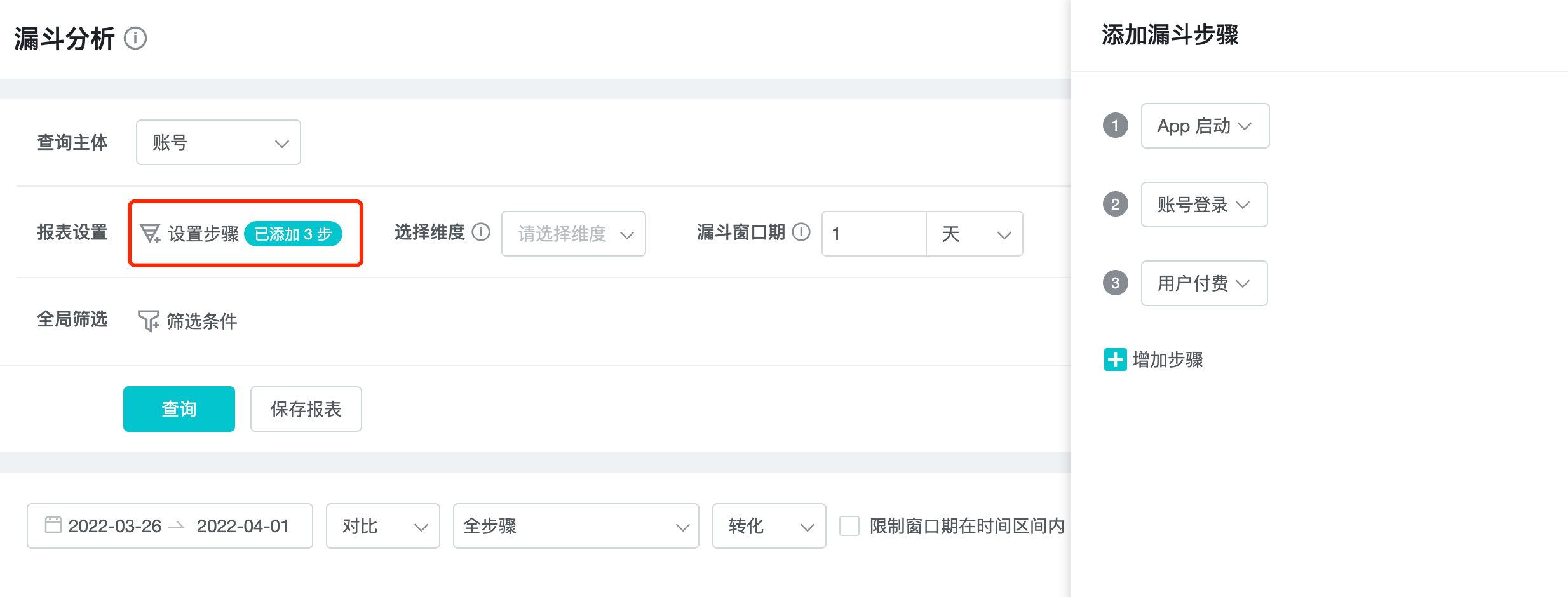Open the 转化 dropdown
The height and width of the screenshot is (597, 1568).
click(x=769, y=526)
